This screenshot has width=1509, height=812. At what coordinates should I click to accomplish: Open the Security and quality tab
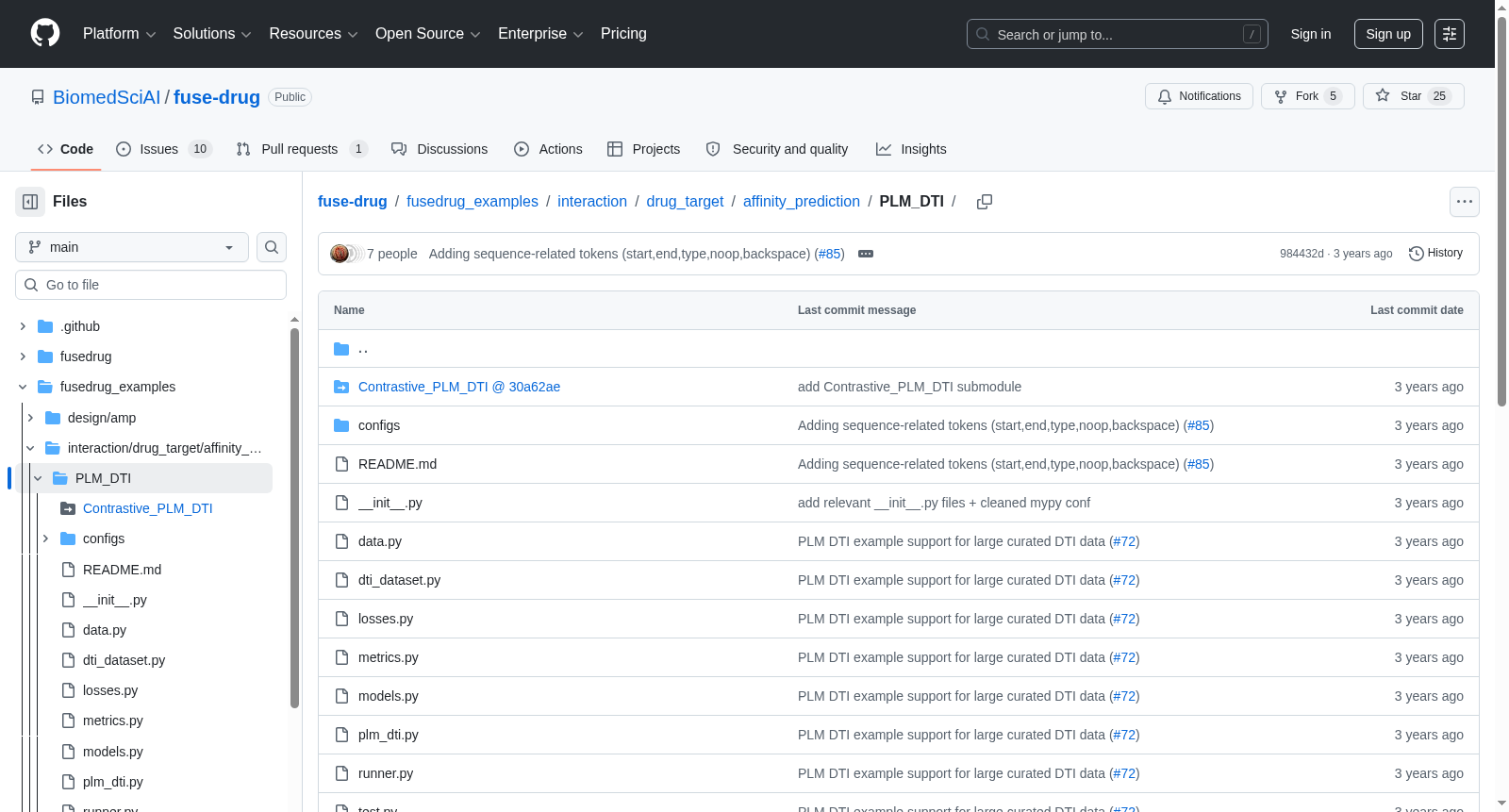coord(777,149)
